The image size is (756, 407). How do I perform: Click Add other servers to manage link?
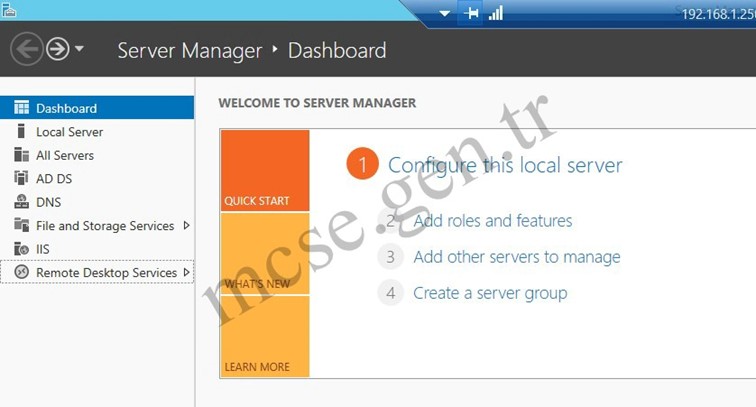(517, 257)
